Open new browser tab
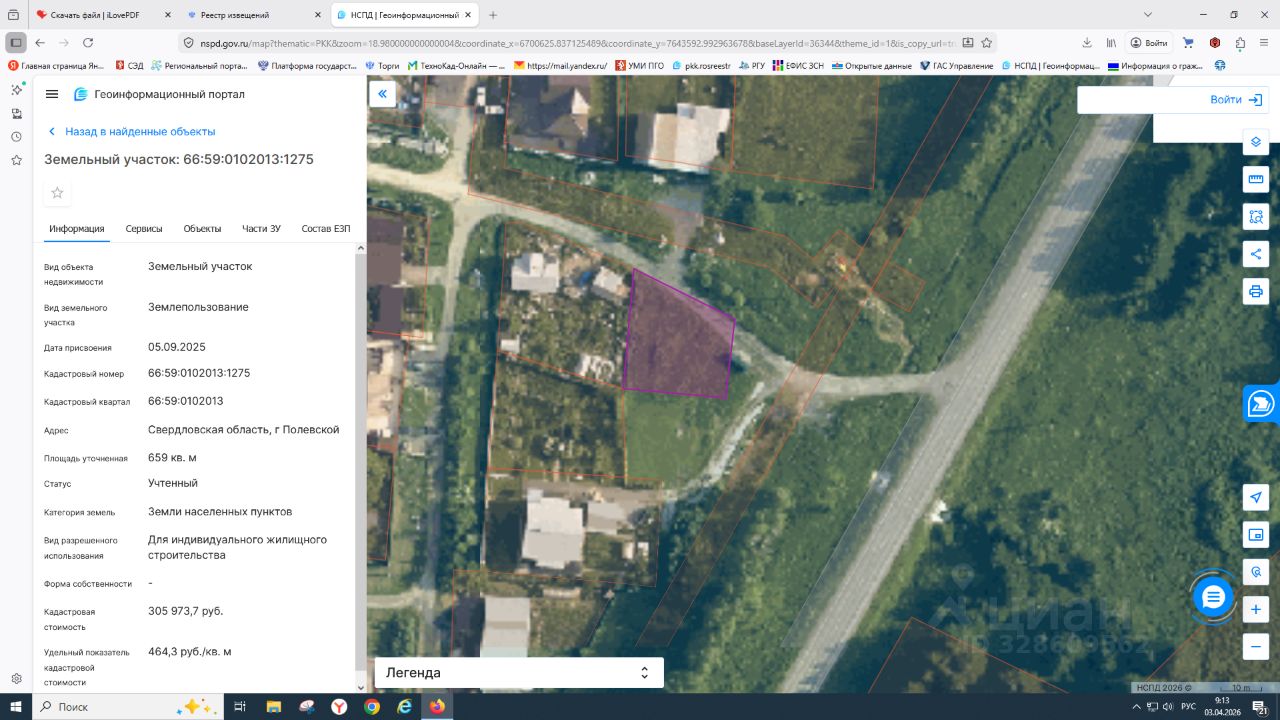 point(493,15)
